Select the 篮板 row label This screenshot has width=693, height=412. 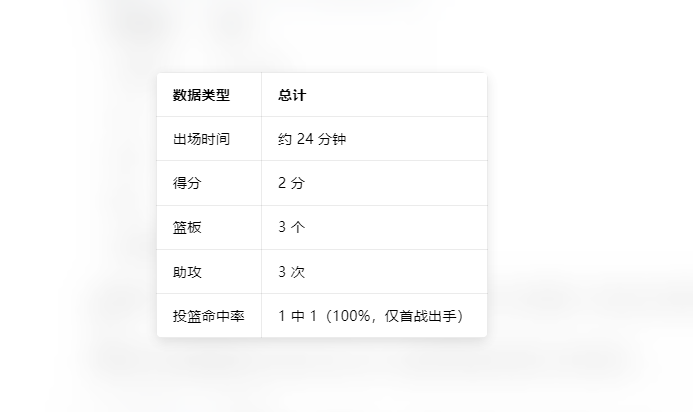tap(187, 227)
